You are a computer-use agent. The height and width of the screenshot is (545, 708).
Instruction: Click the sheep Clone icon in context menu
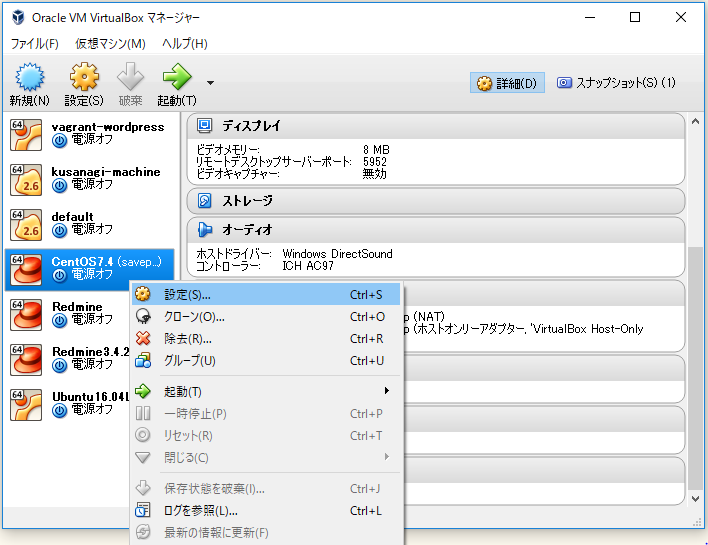pos(143,316)
